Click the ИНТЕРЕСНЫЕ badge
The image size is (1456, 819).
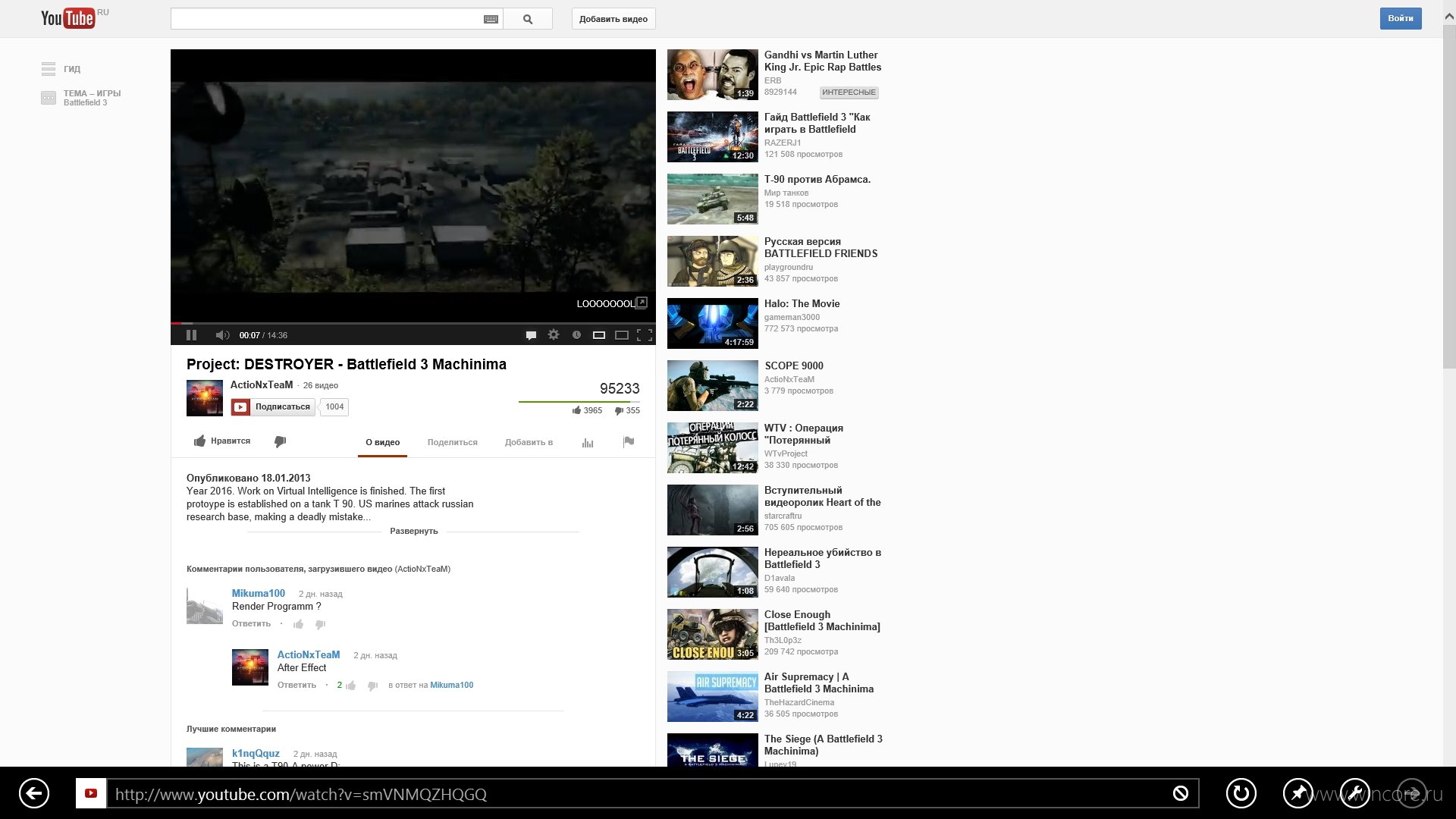point(849,93)
